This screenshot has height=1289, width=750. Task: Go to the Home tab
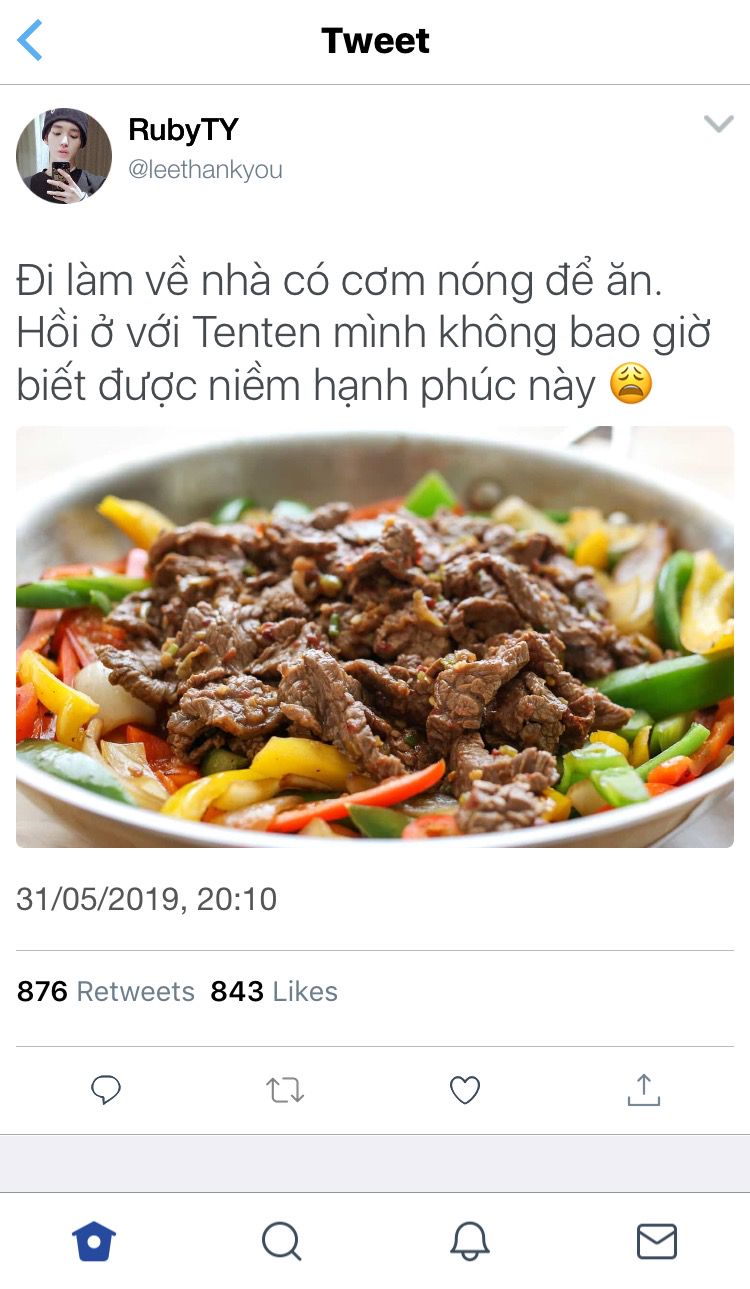pos(94,1241)
